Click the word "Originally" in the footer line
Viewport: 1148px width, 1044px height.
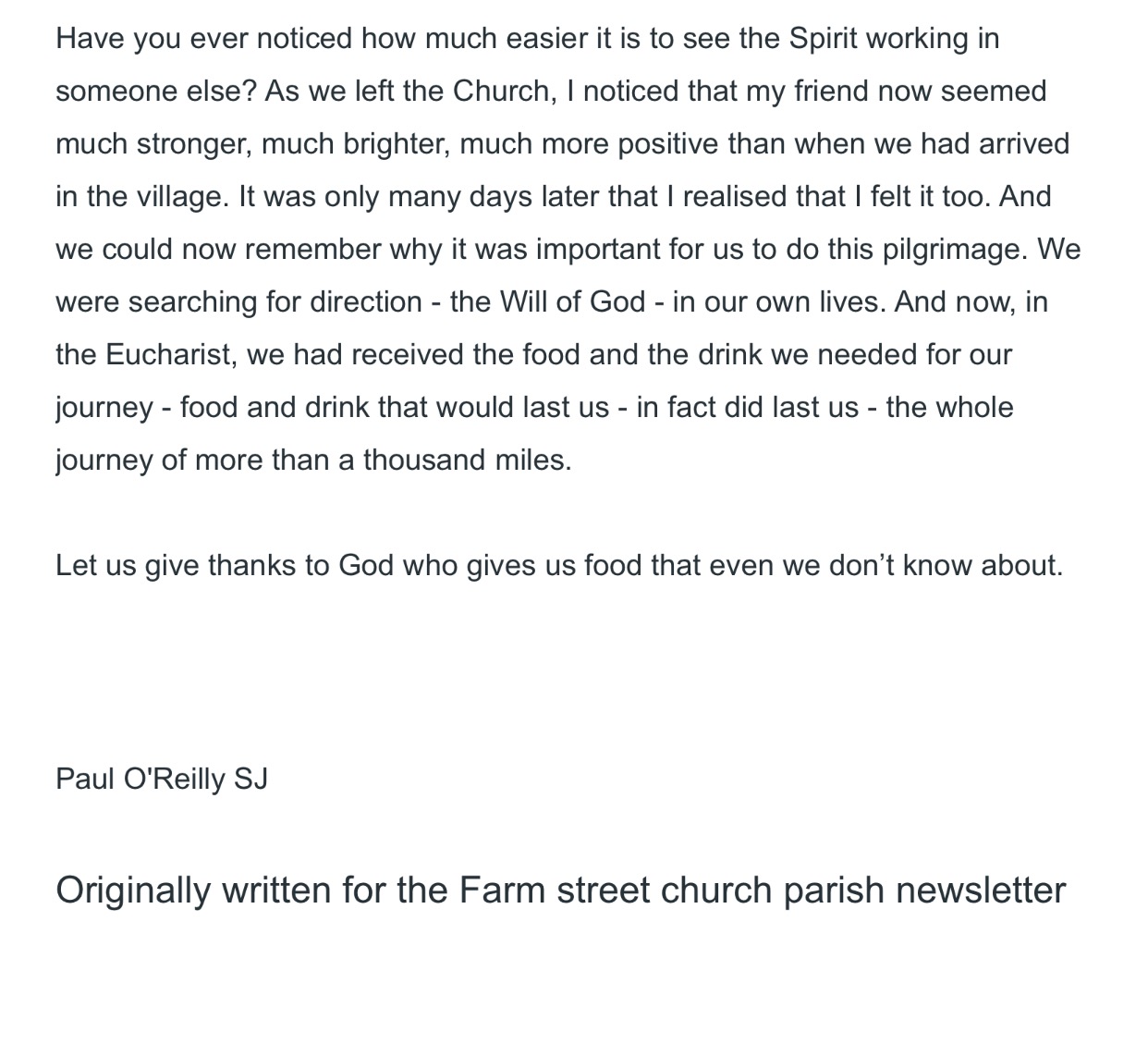[133, 890]
